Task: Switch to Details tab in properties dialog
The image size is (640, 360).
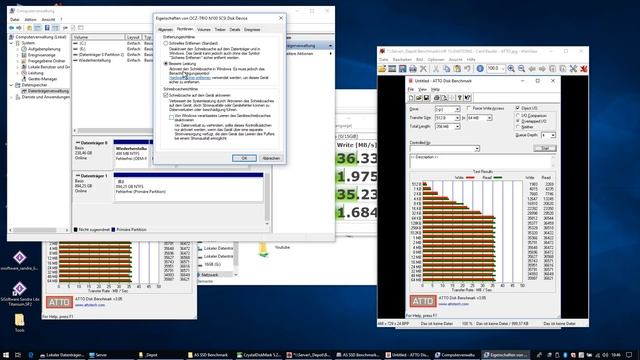Action: point(235,29)
